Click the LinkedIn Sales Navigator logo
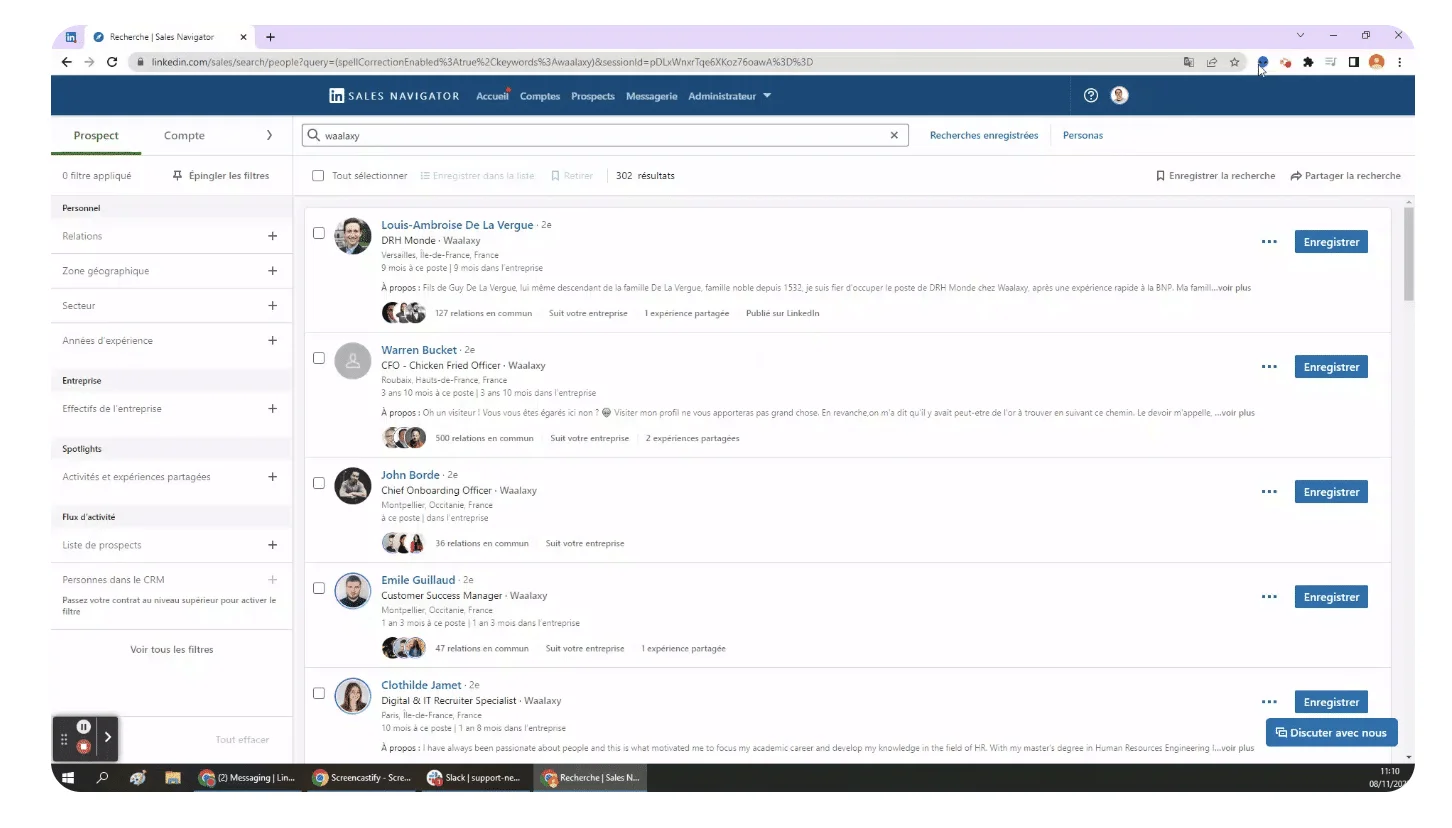The image size is (1452, 828). 394,96
